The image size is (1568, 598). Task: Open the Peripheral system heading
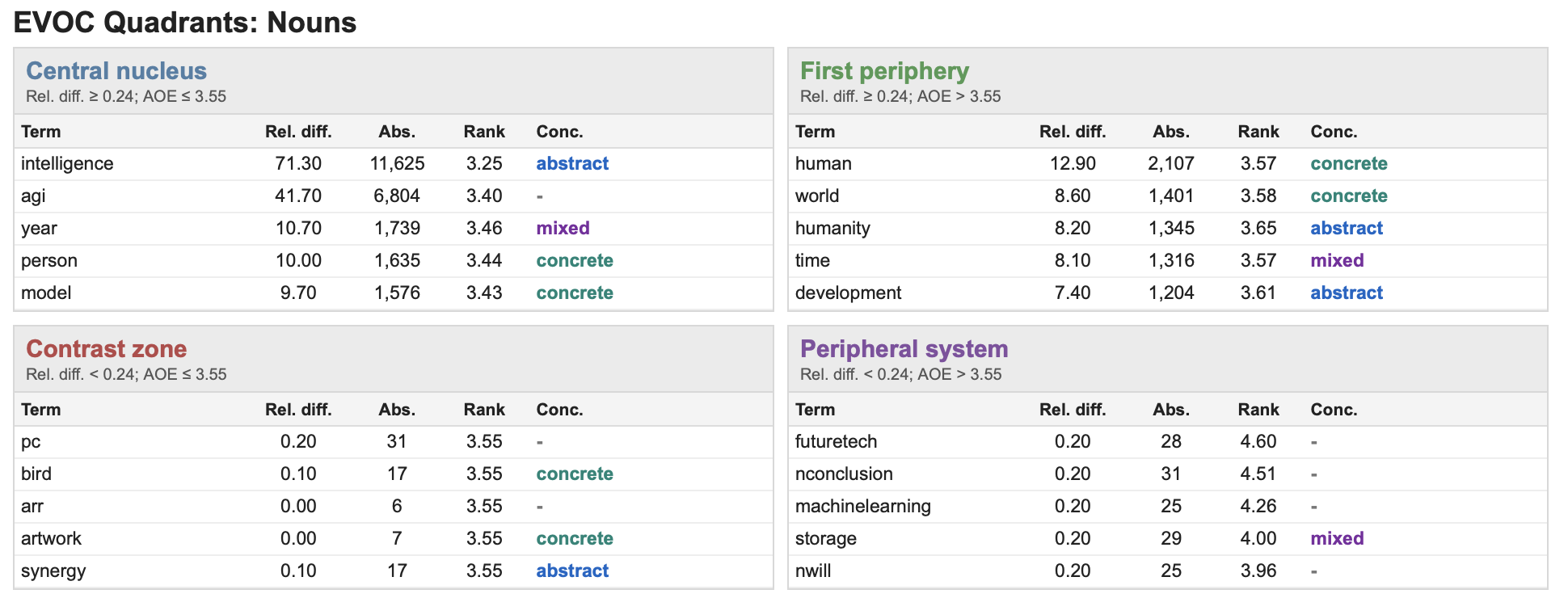click(x=904, y=349)
